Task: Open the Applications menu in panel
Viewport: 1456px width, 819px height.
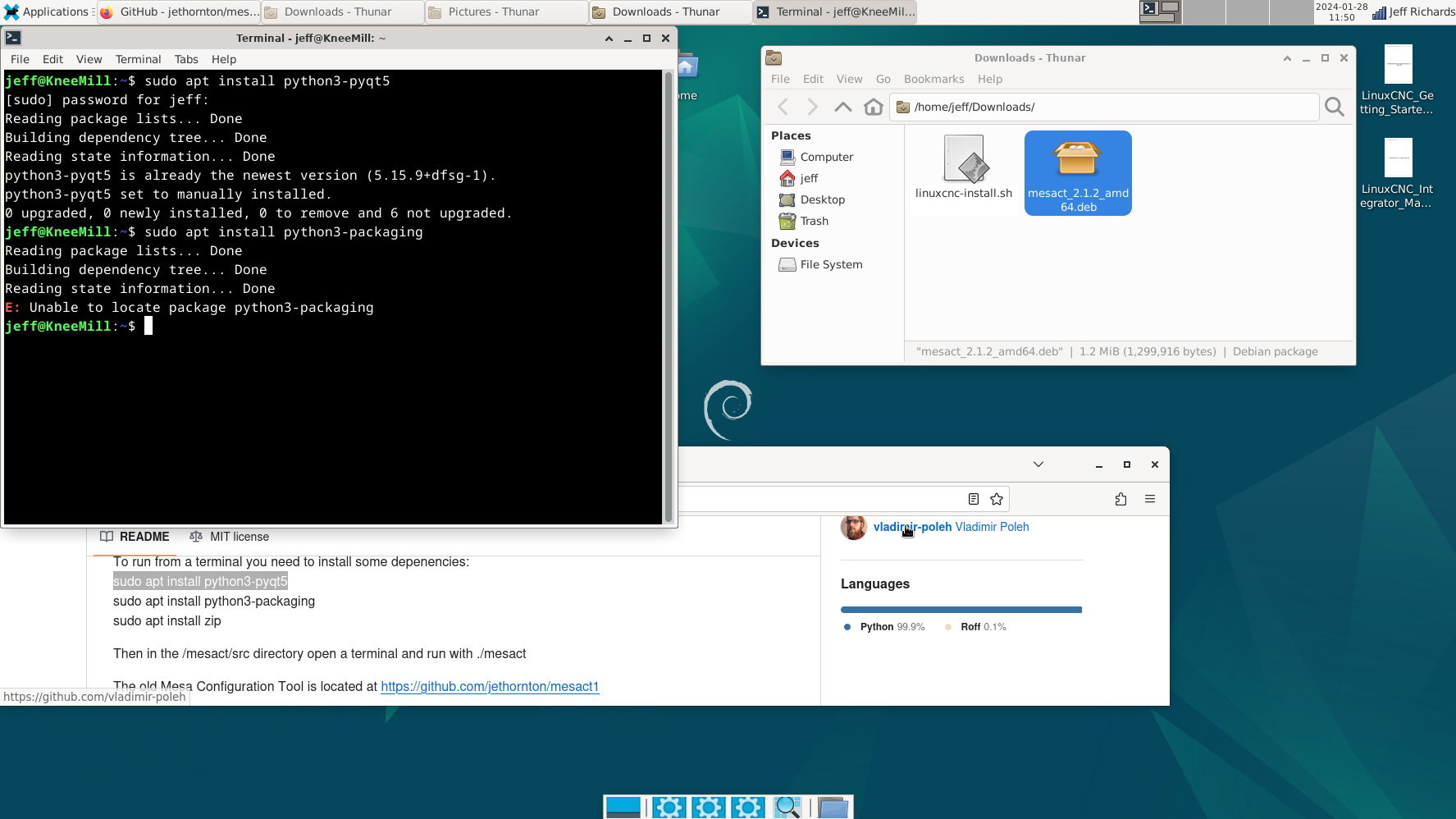Action: coord(47,11)
